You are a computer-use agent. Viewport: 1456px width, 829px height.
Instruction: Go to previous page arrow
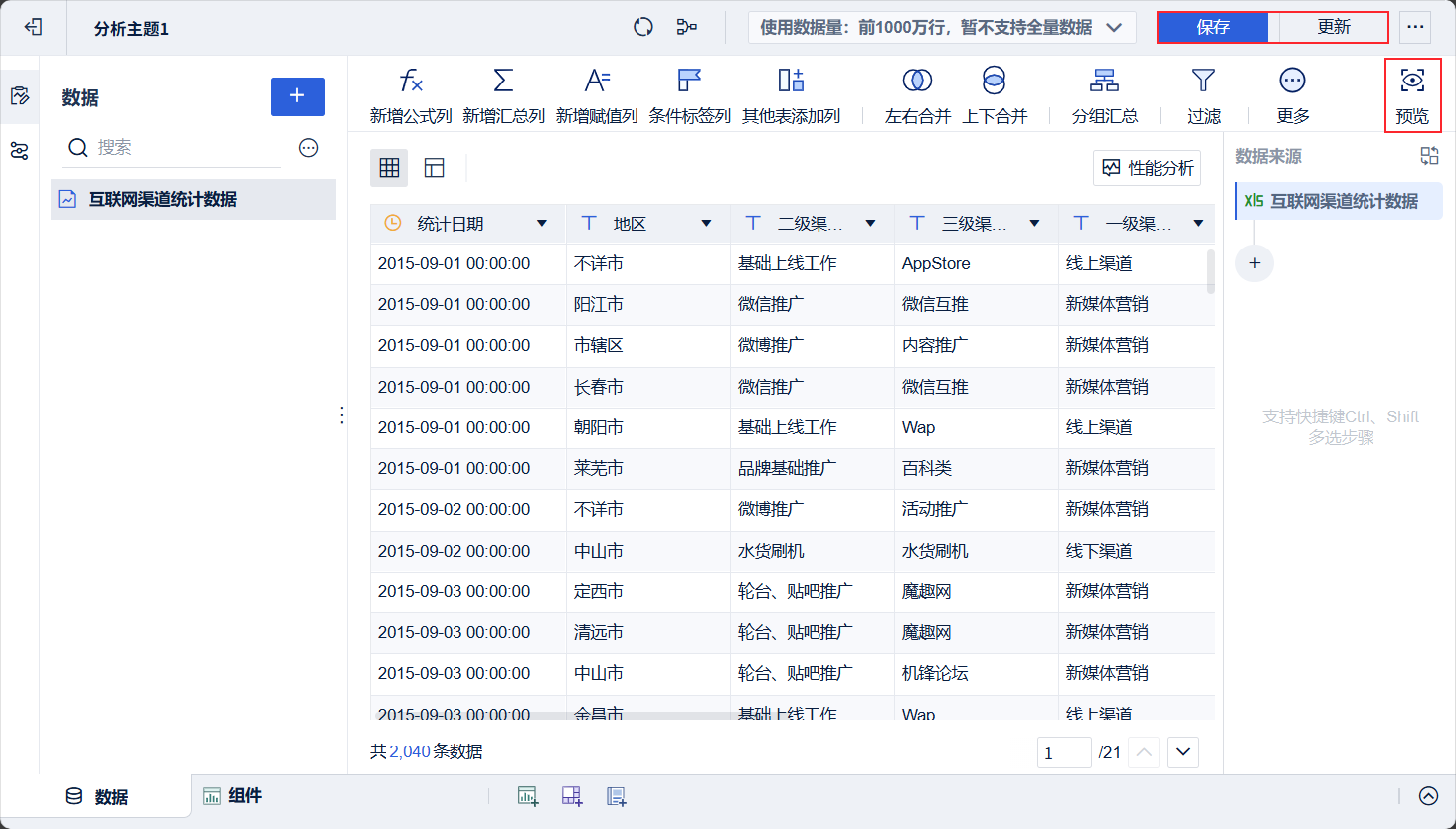[1145, 752]
